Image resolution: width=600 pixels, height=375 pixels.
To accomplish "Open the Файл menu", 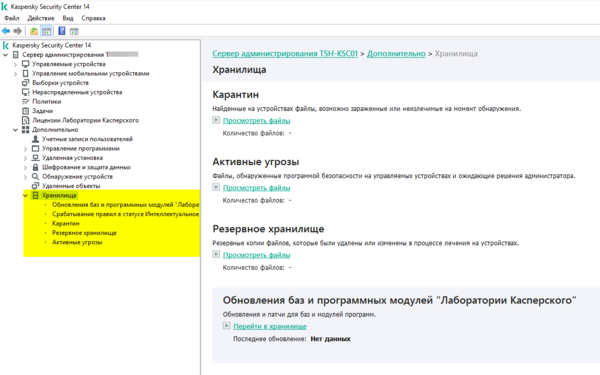I will pos(12,18).
